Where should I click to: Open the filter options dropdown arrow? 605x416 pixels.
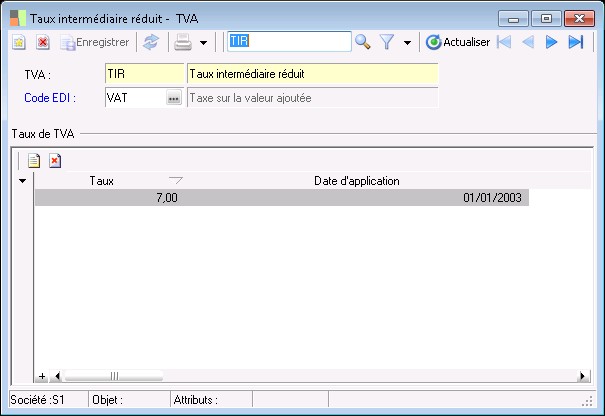(x=407, y=42)
